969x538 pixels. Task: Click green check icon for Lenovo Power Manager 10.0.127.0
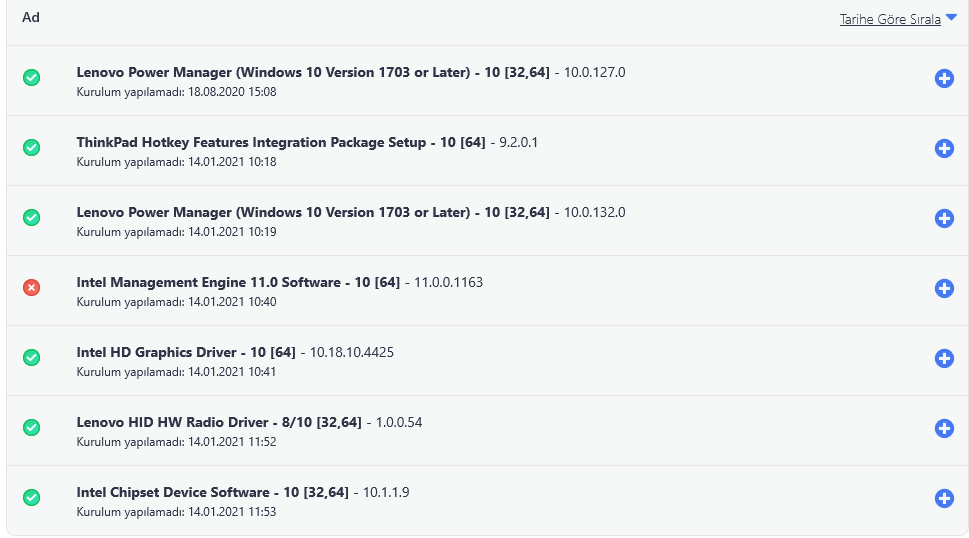coord(32,78)
